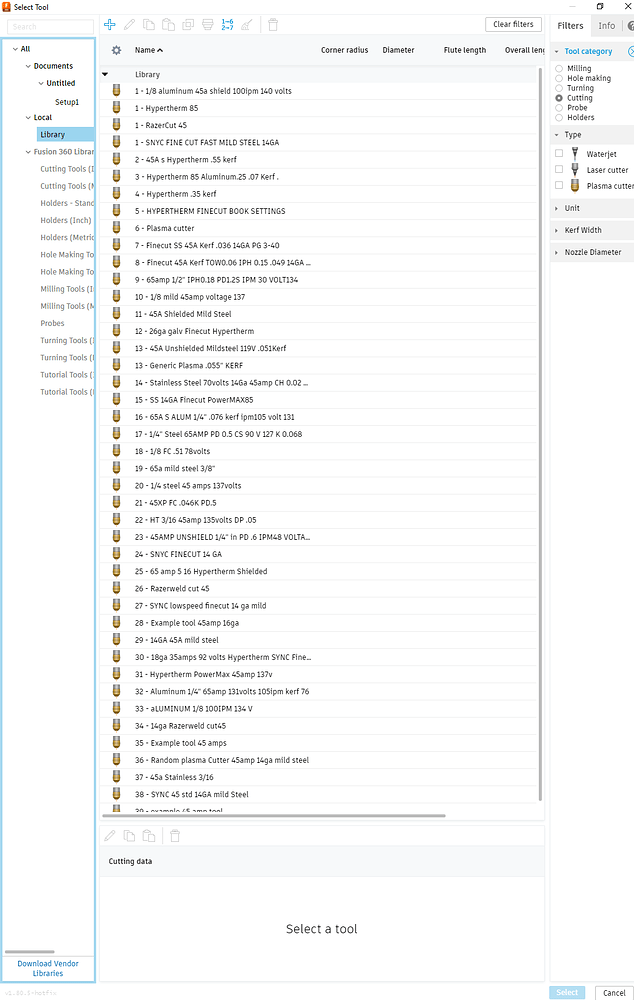This screenshot has height=1000, width=634.
Task: Click the Cancel button
Action: coord(614,992)
